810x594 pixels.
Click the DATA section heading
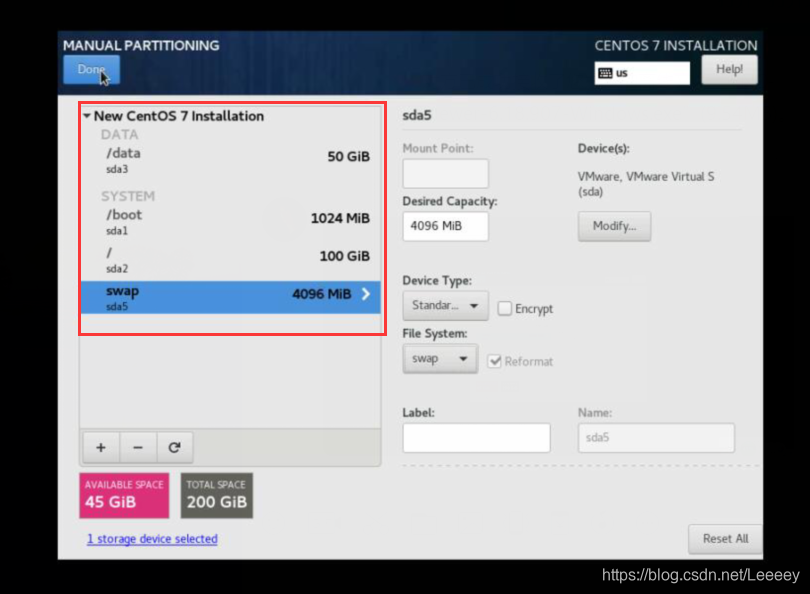[119, 135]
